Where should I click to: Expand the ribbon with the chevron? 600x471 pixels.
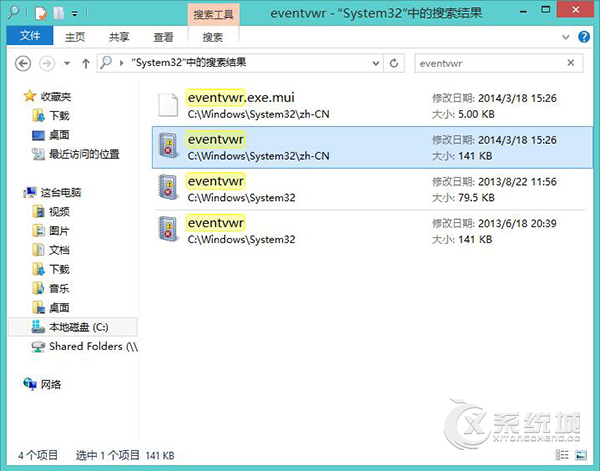pyautogui.click(x=566, y=37)
